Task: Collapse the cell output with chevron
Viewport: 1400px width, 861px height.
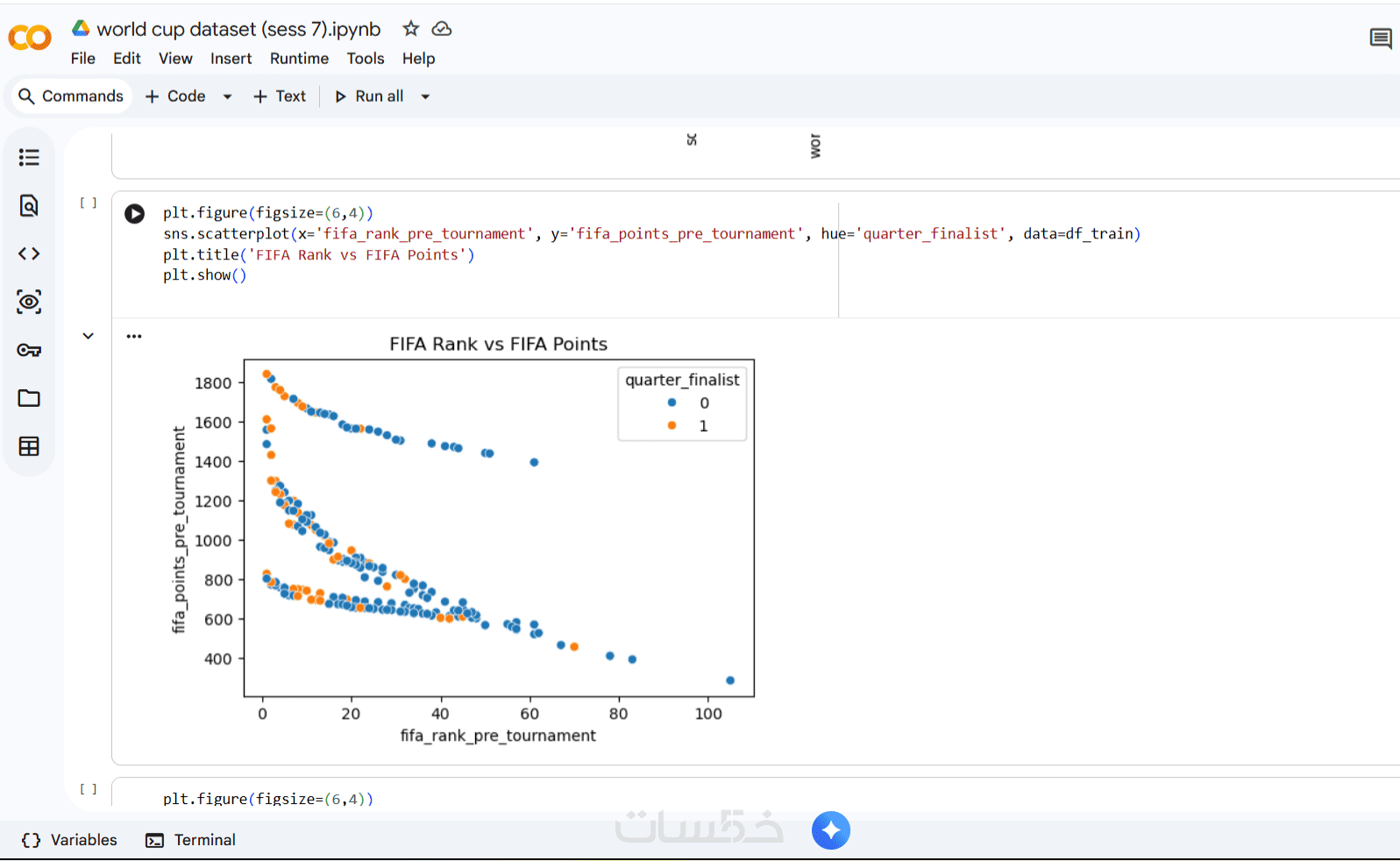Action: coord(89,336)
